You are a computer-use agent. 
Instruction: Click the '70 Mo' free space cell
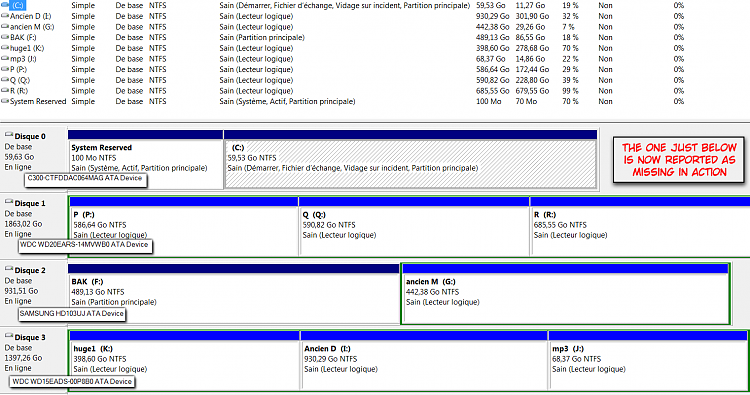pyautogui.click(x=526, y=101)
